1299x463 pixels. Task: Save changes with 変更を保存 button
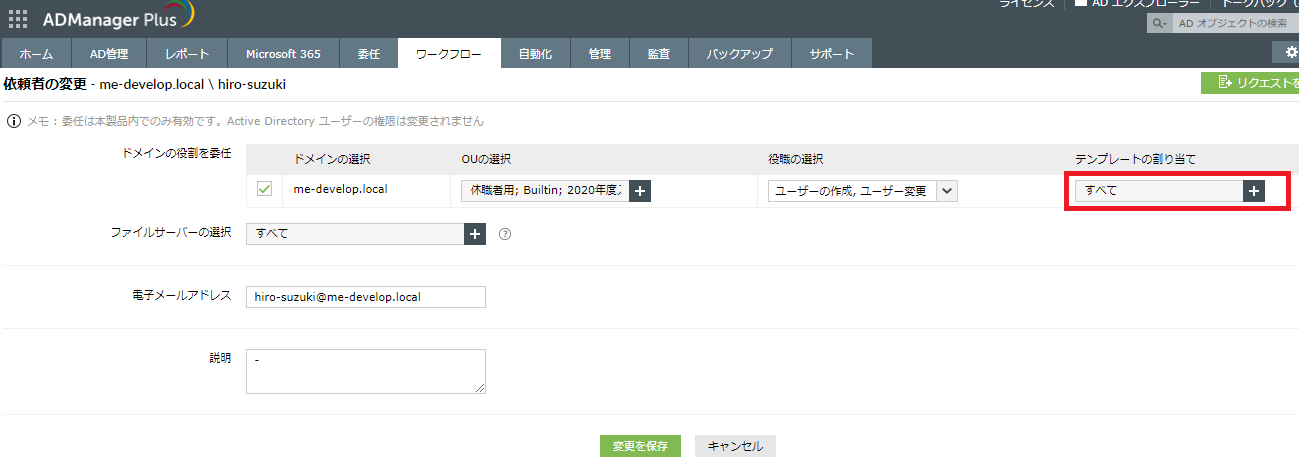point(640,446)
